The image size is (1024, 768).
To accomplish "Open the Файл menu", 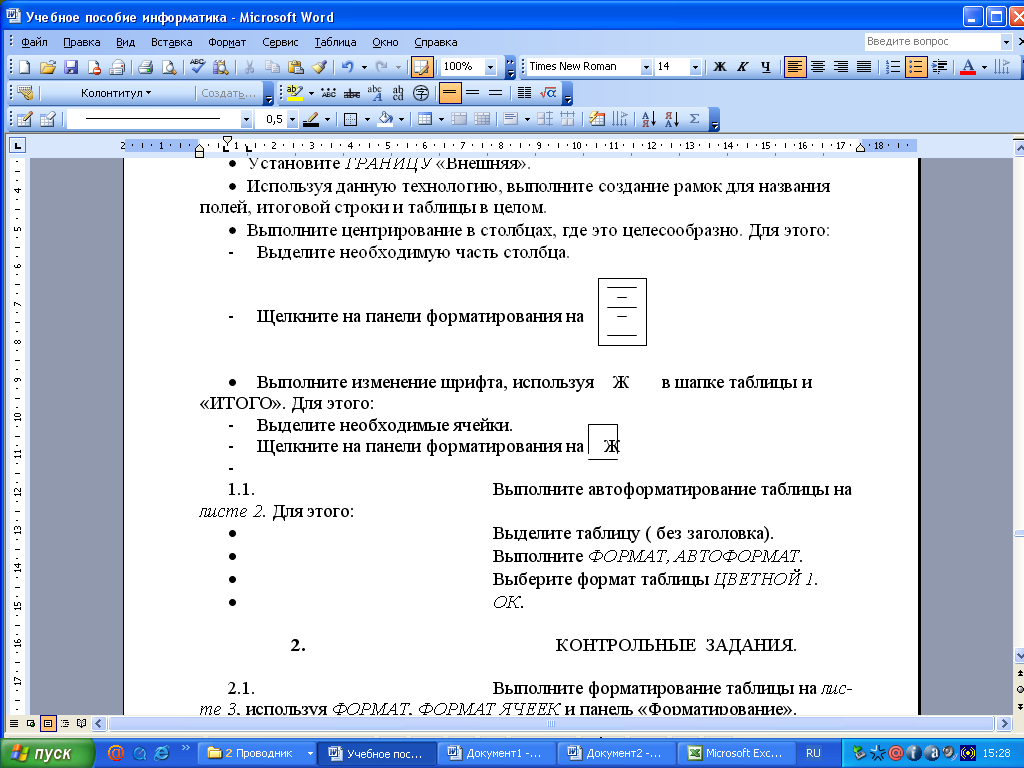I will click(x=34, y=42).
